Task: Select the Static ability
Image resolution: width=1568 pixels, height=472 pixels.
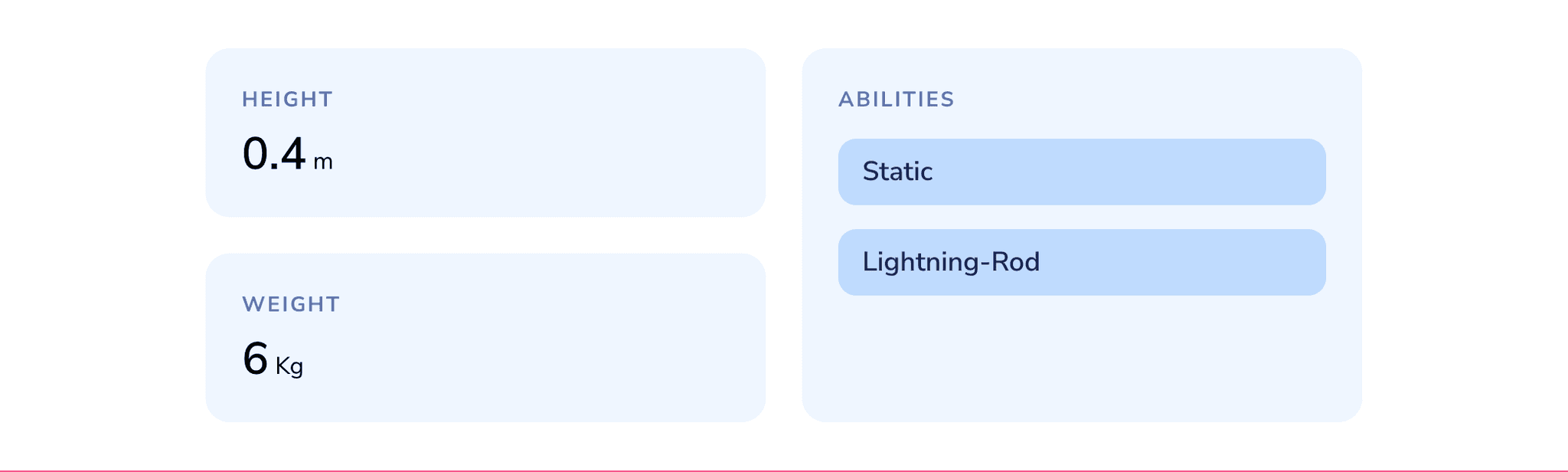Action: [1081, 172]
